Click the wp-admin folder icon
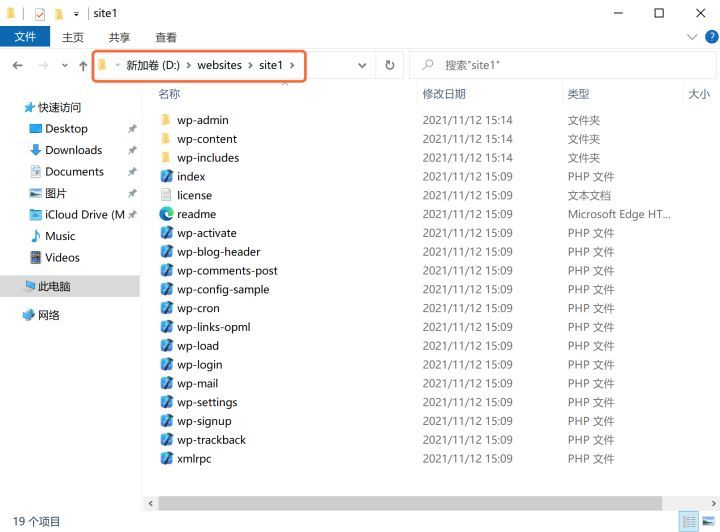Image resolution: width=720 pixels, height=532 pixels. (166, 120)
